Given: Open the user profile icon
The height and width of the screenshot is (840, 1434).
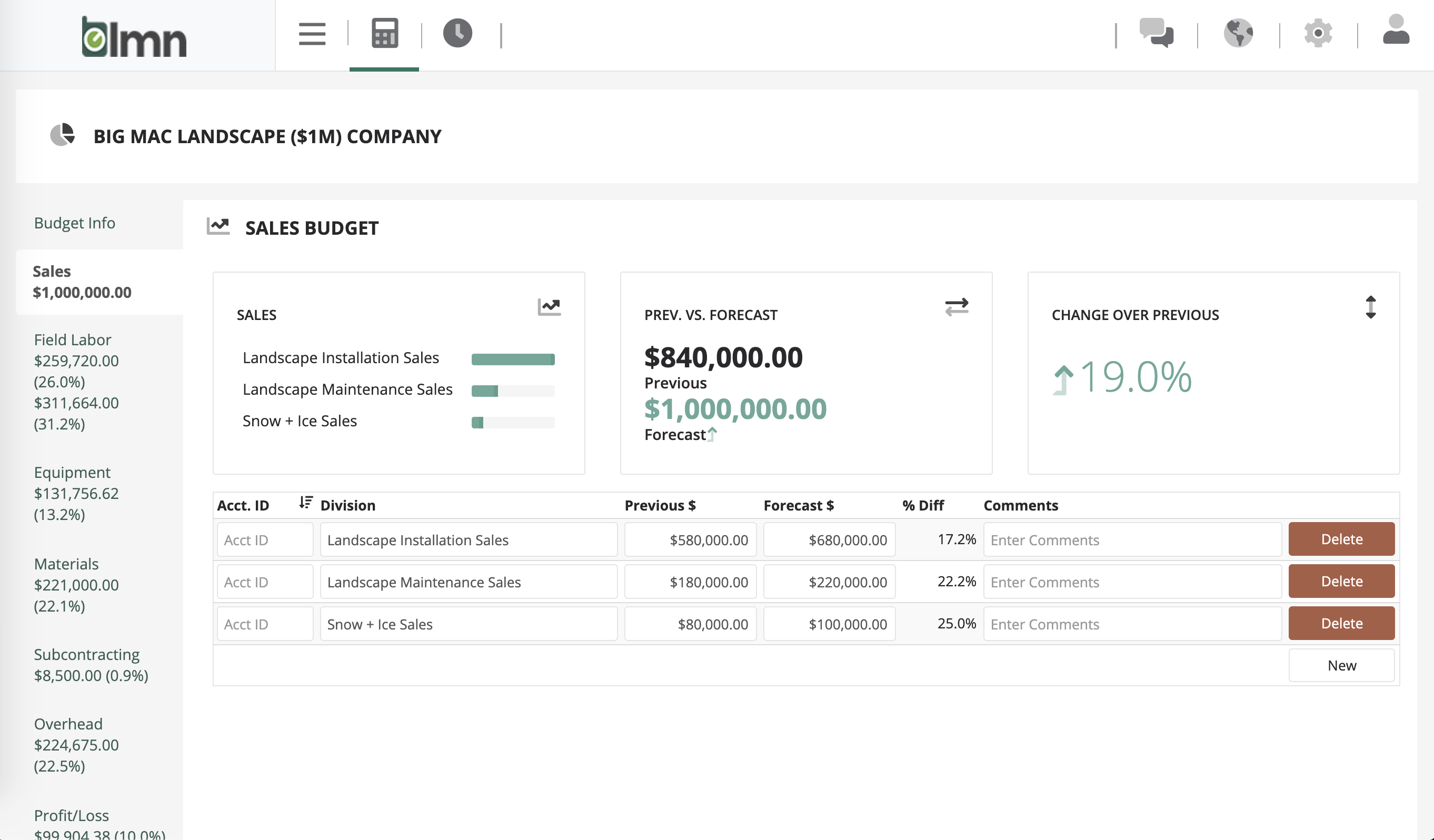Looking at the screenshot, I should point(1396,34).
